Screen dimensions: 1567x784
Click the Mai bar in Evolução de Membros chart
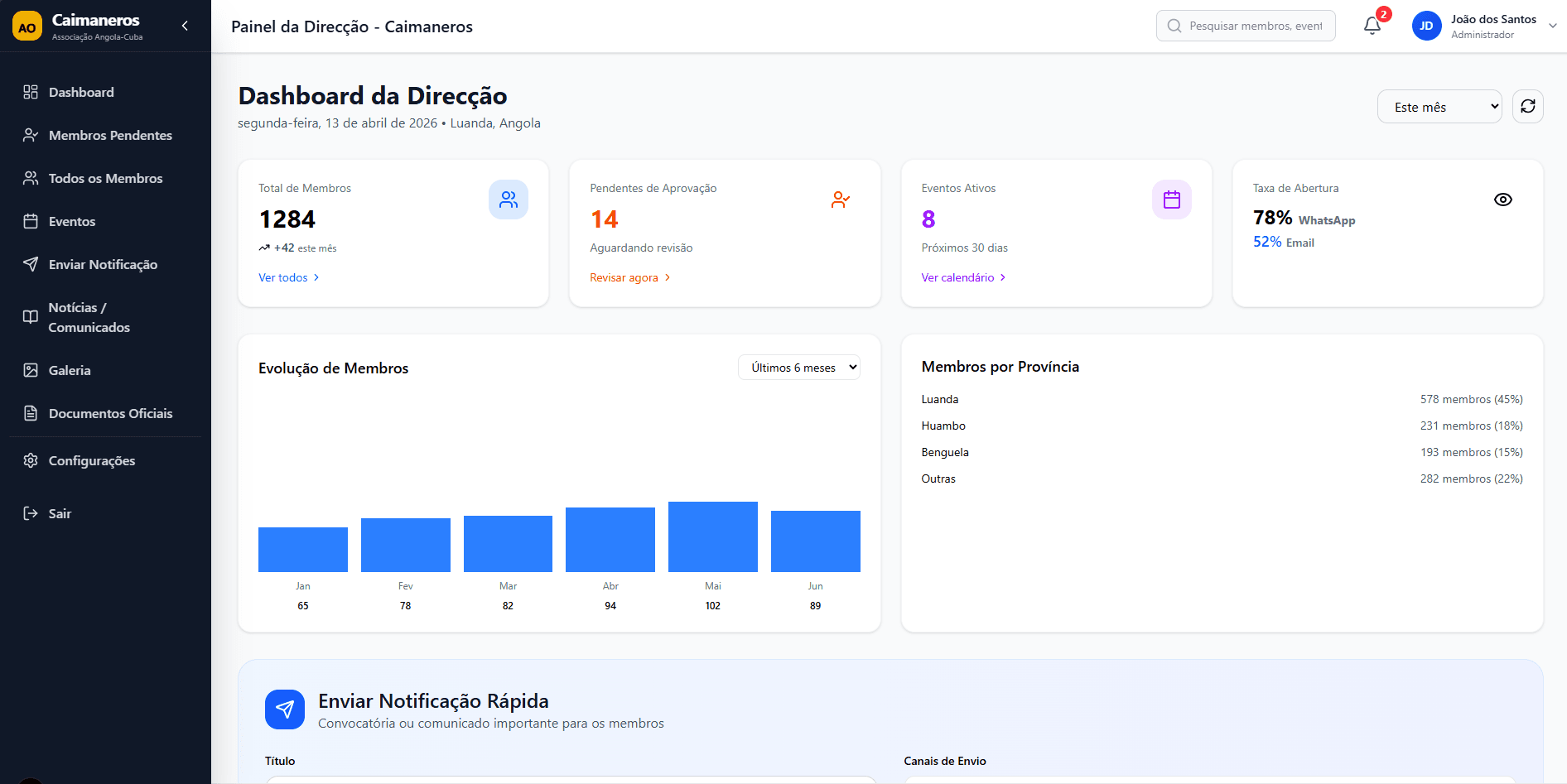pyautogui.click(x=712, y=536)
